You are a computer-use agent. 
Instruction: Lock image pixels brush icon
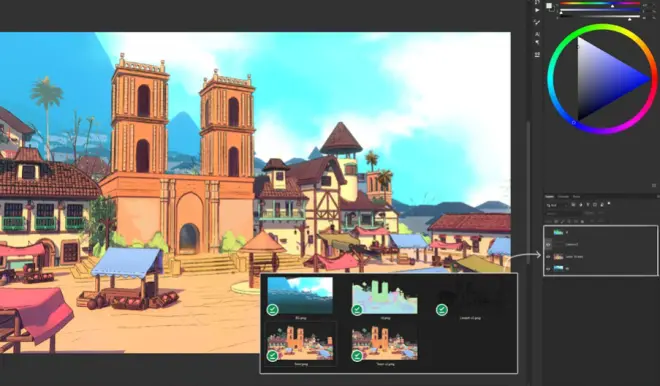[562, 221]
